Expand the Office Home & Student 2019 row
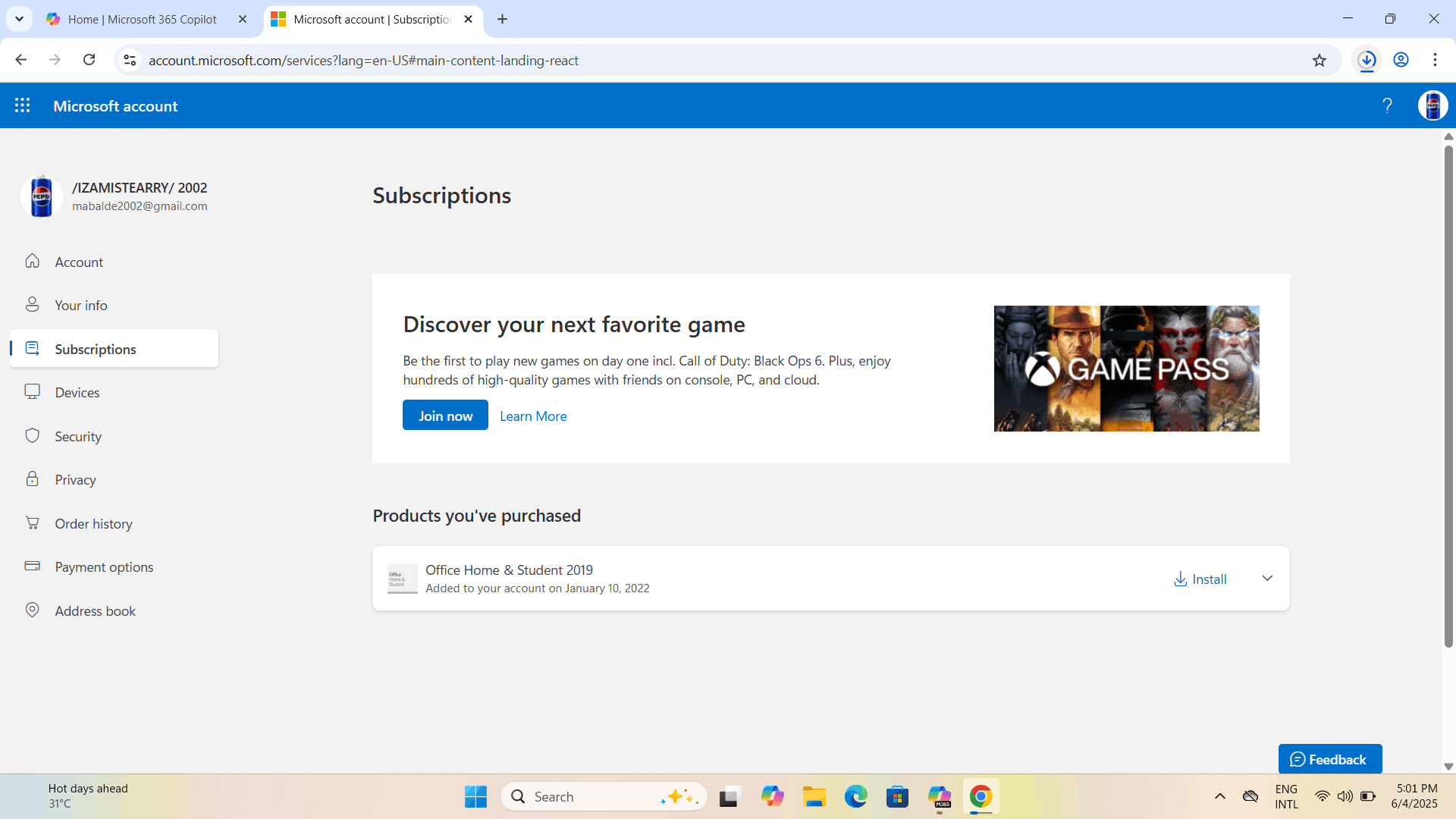 click(x=1267, y=579)
